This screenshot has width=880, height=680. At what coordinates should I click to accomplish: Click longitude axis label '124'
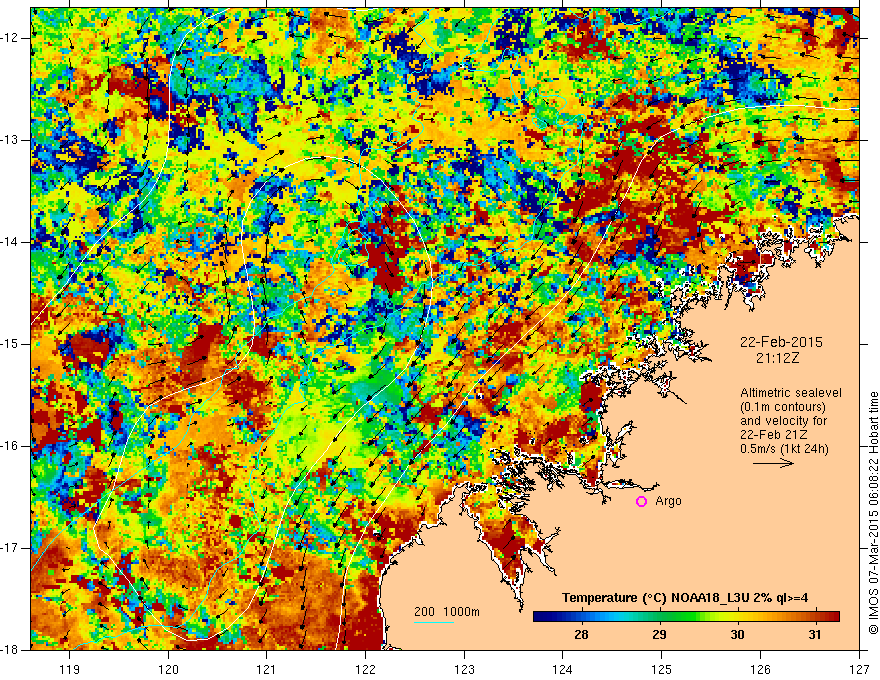coord(563,669)
